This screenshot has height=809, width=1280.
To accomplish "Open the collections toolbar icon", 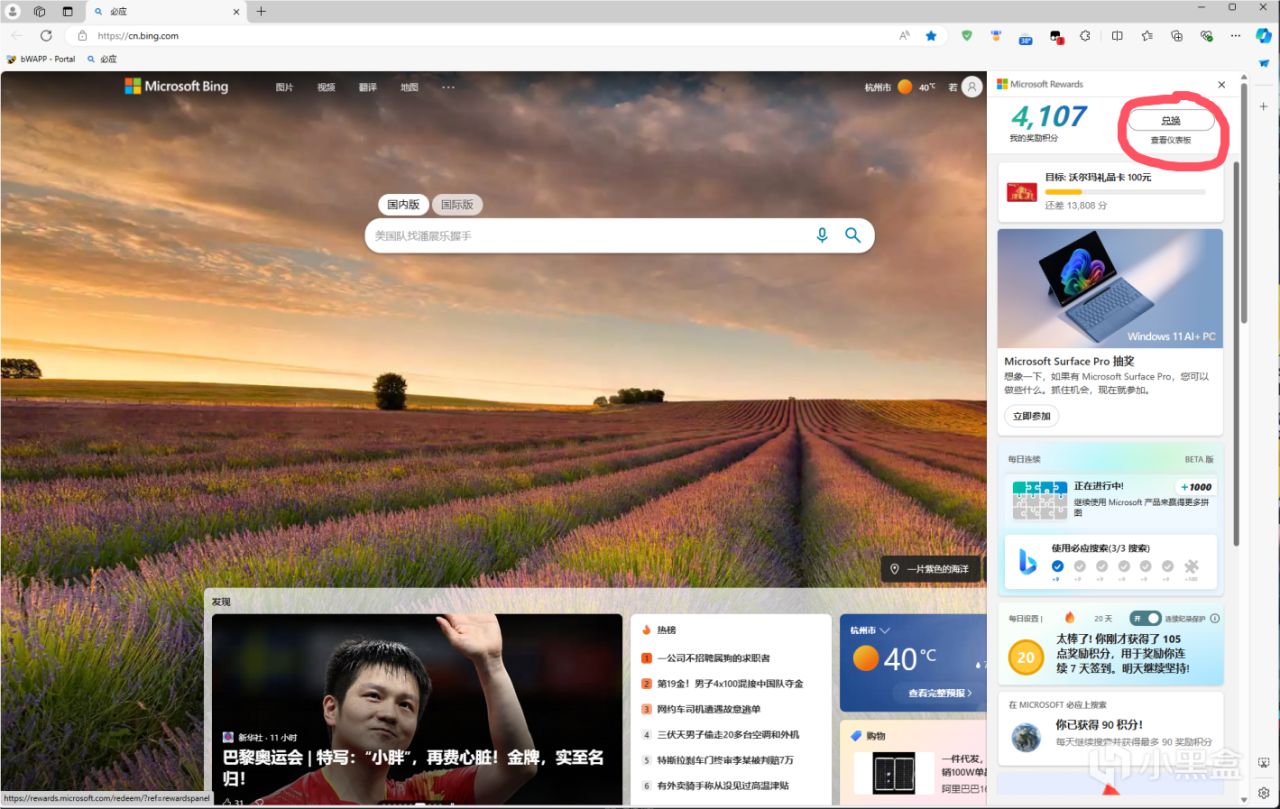I will 1177,35.
